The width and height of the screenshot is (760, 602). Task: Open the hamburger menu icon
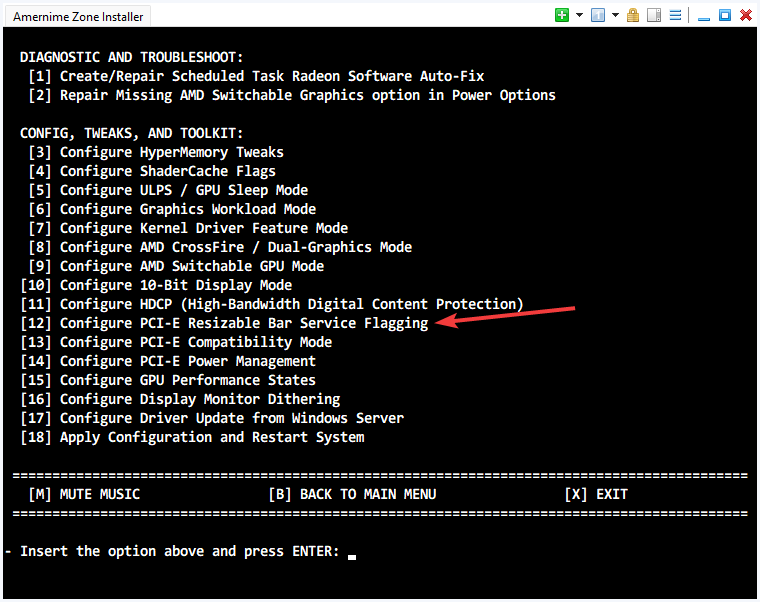point(675,15)
